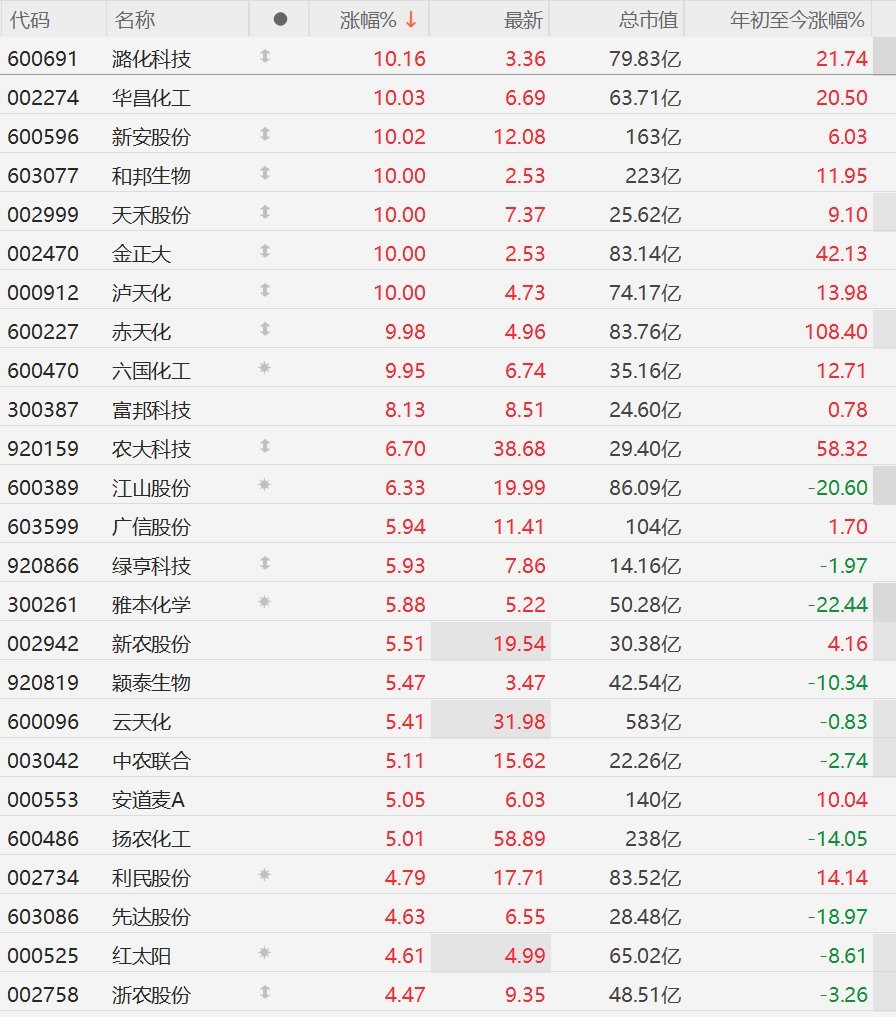Click the burst icon beside 红太阳
896x1017 pixels.
pos(264,953)
